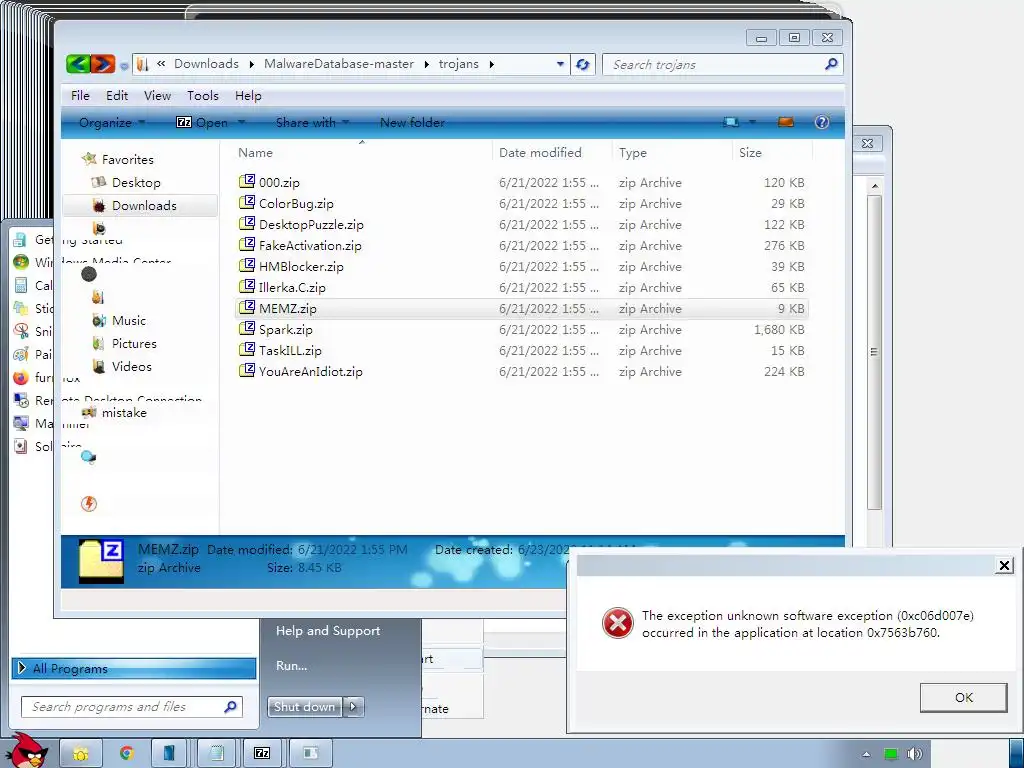Select the 000.zip file icon
This screenshot has width=1024, height=768.
[247, 182]
